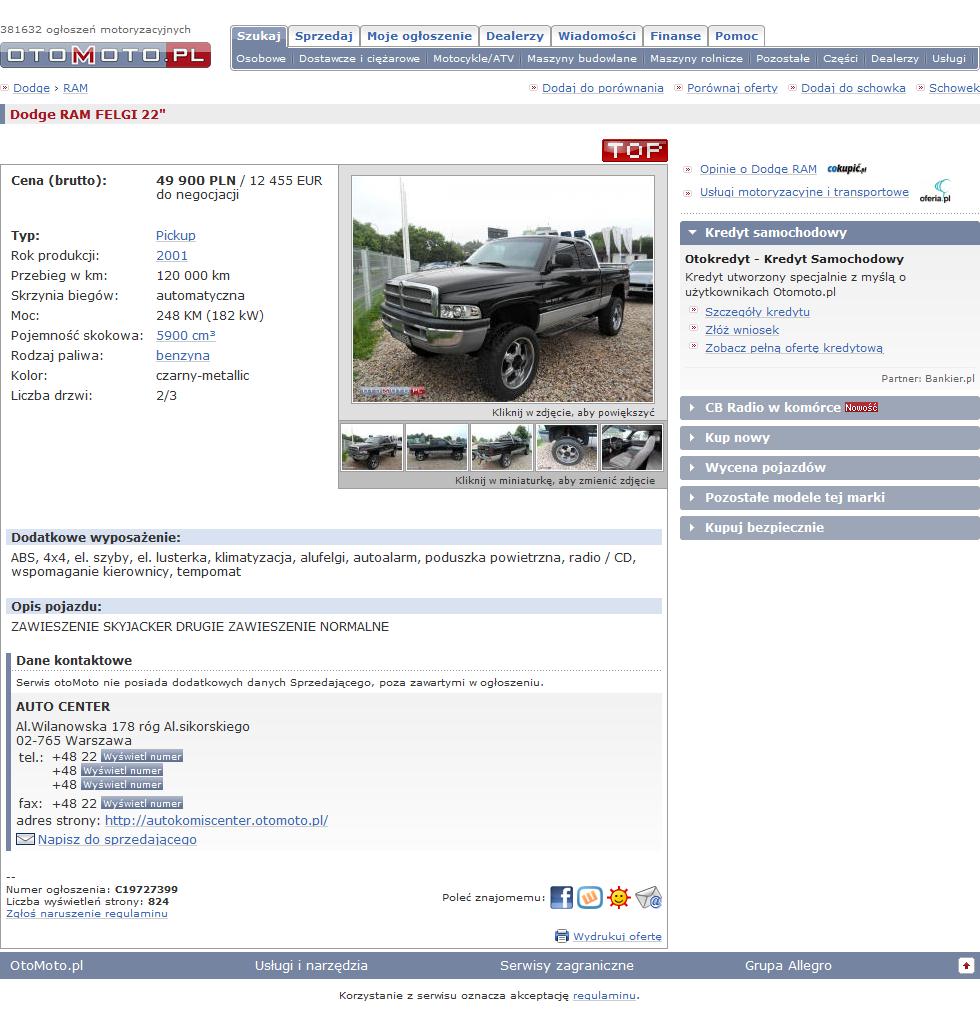
Task: Go to the Moje ogłoszenie tab
Action: coord(419,36)
